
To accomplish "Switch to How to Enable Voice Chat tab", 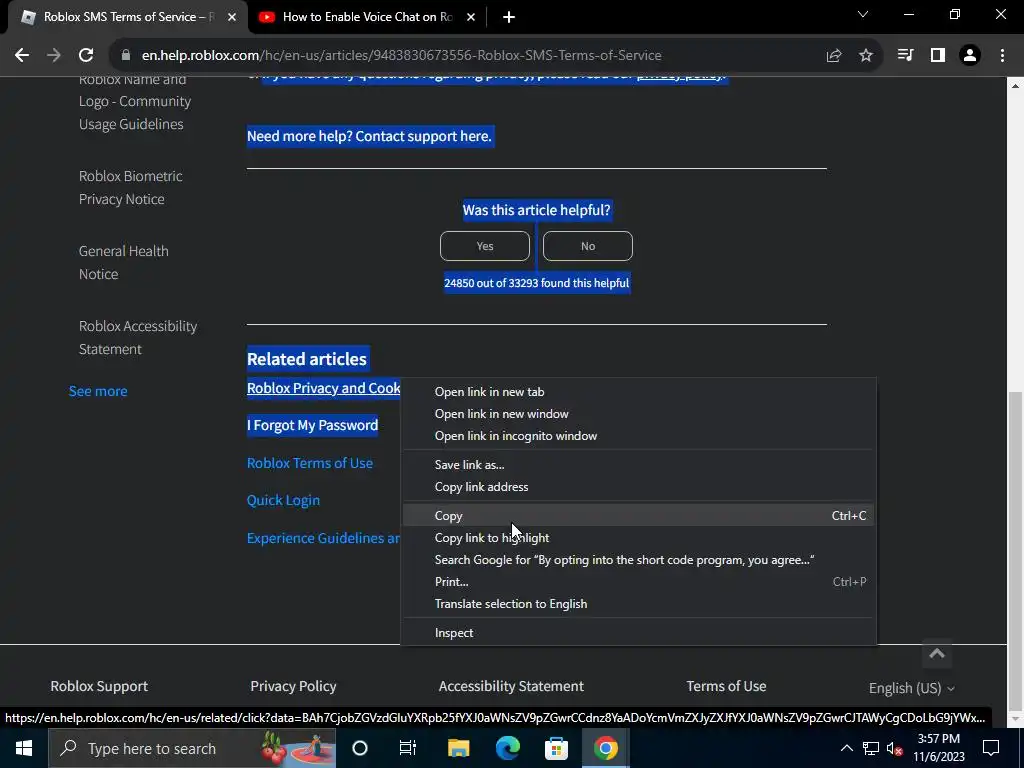I will point(367,17).
